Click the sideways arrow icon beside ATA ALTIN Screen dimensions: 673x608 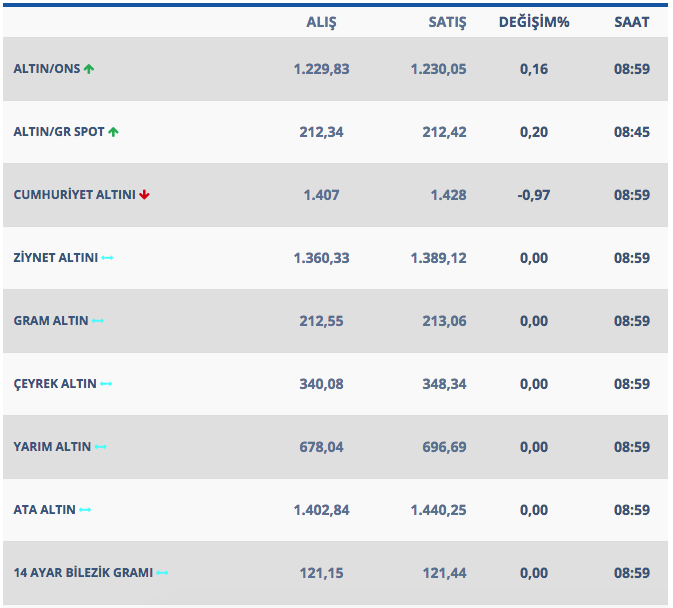(85, 510)
